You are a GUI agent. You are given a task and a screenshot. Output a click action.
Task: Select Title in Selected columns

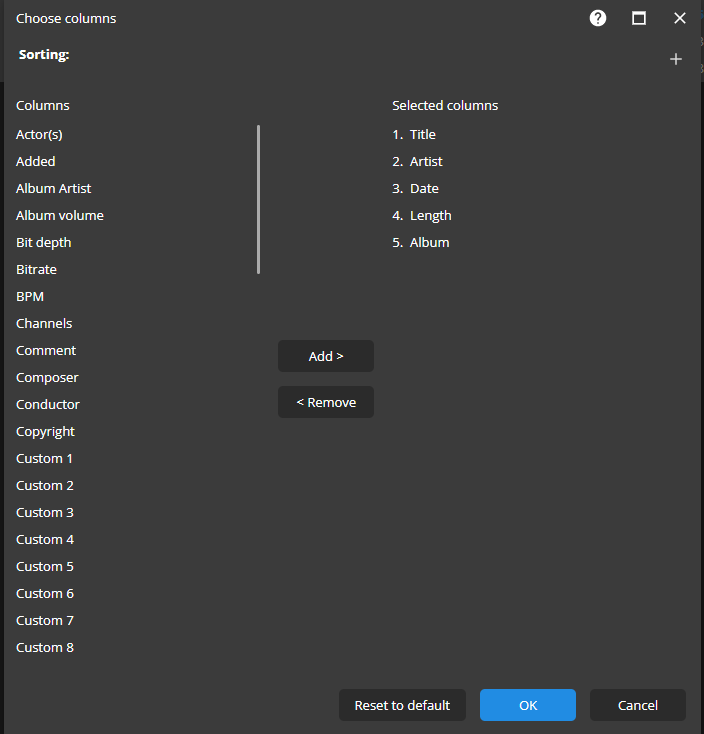(x=422, y=134)
